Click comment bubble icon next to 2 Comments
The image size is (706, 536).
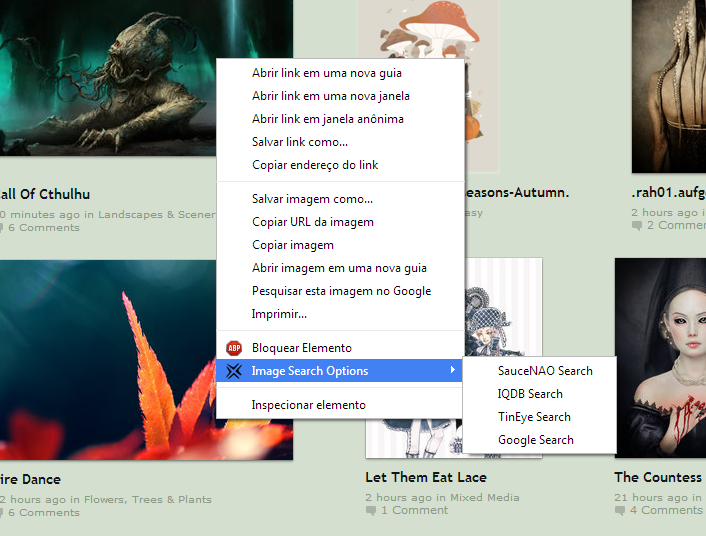(637, 225)
